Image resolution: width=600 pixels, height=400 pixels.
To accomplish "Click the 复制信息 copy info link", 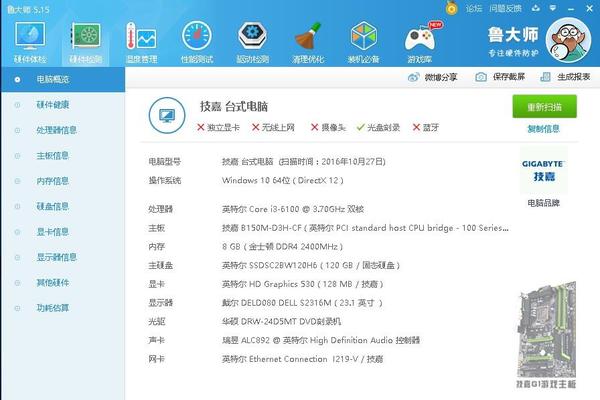I will coord(543,129).
